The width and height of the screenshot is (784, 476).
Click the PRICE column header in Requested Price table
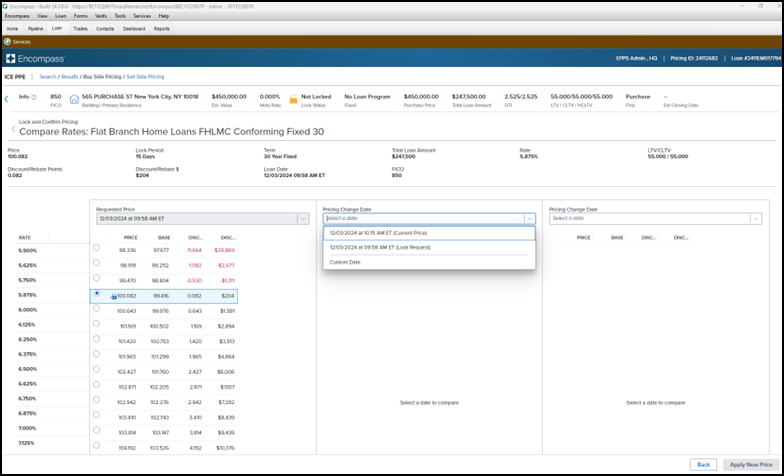click(x=130, y=238)
